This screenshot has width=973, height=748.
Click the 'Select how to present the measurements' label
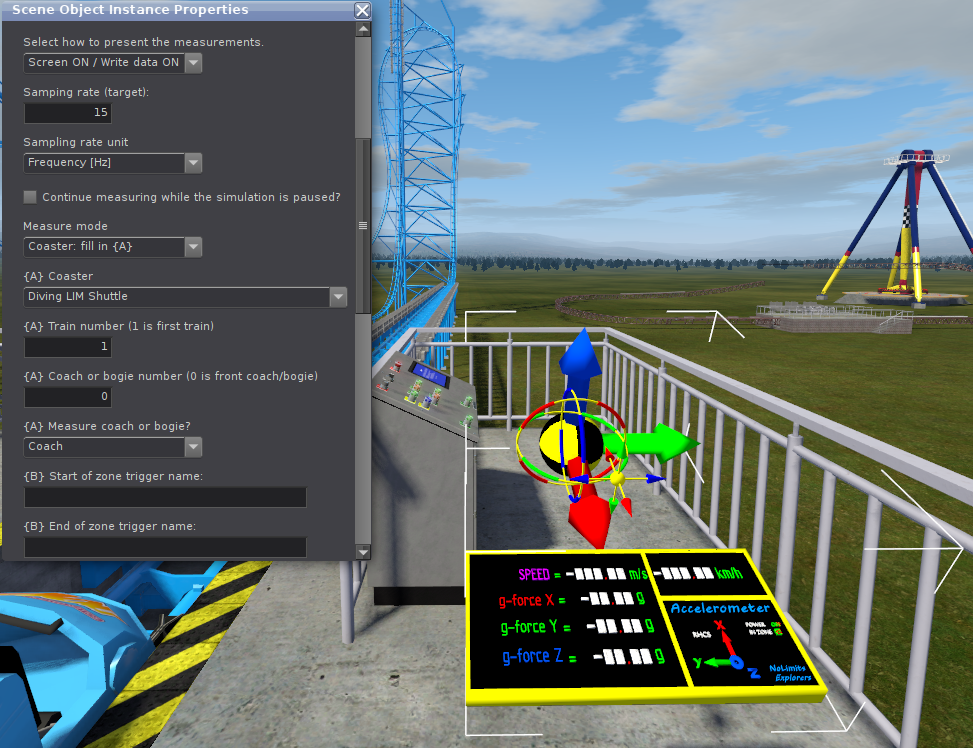[143, 42]
